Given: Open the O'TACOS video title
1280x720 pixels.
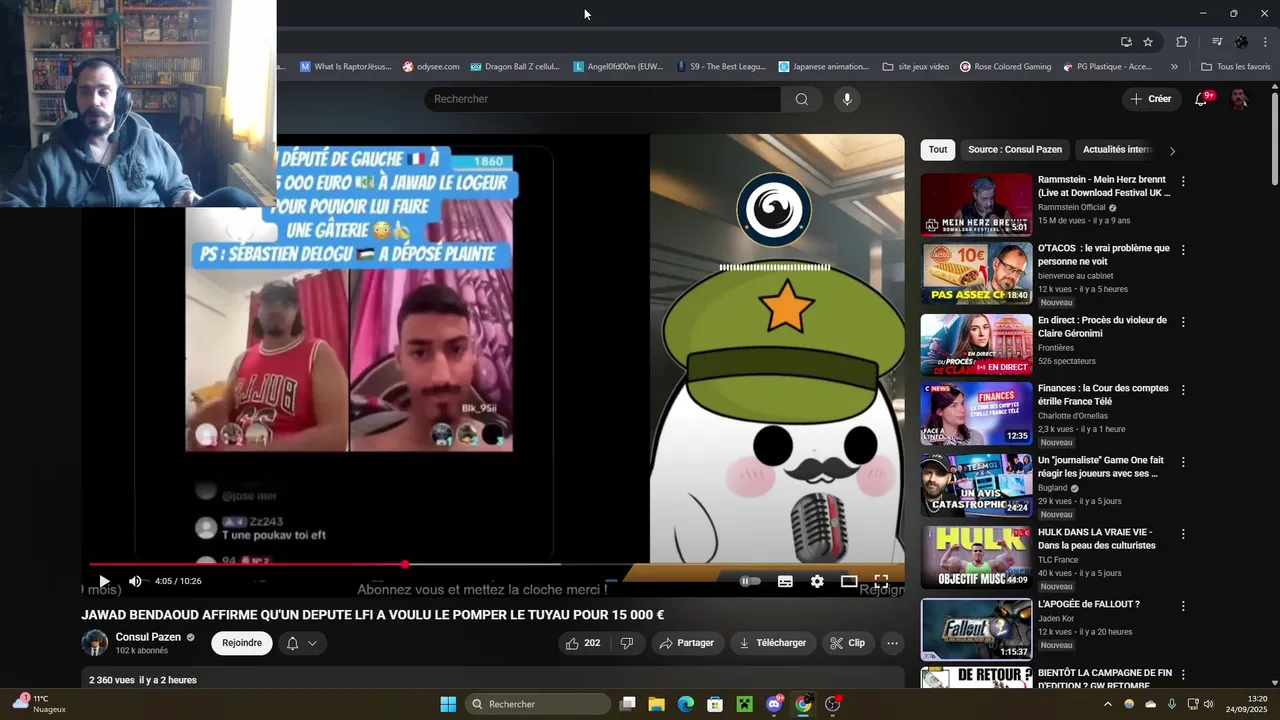Looking at the screenshot, I should [1104, 255].
